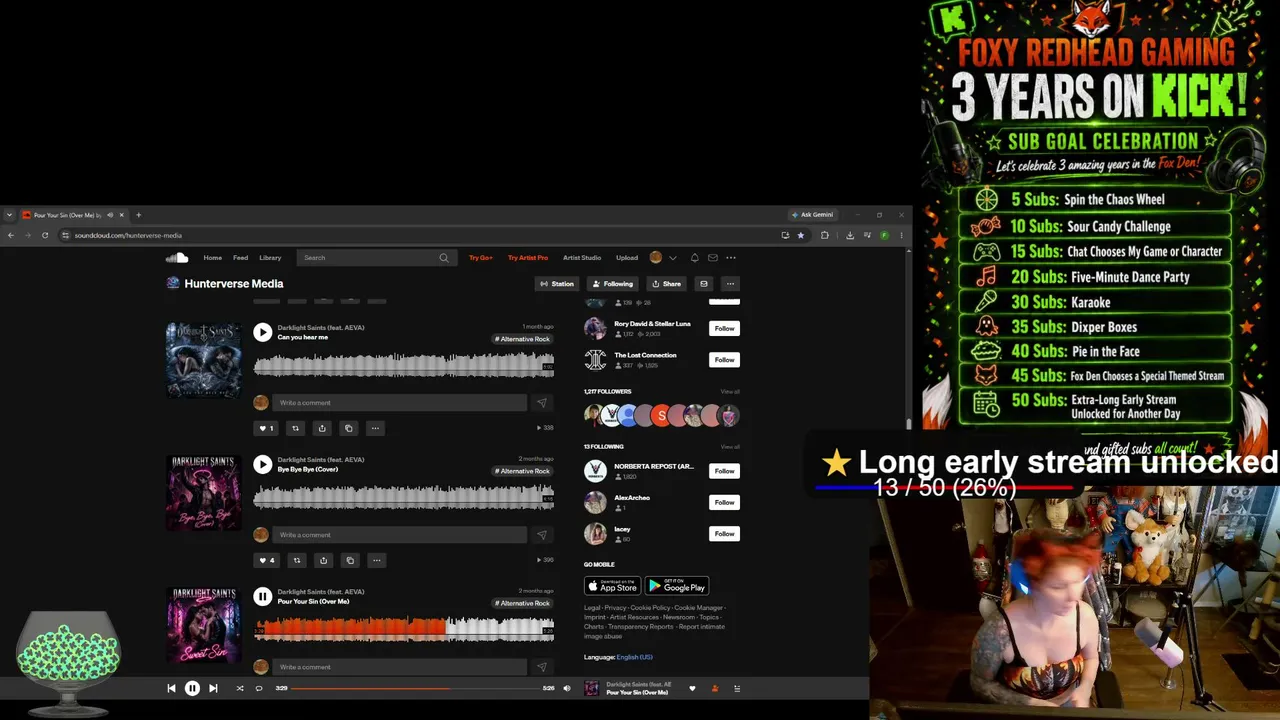Skip to next track in player bar
This screenshot has height=720, width=1280.
point(213,688)
